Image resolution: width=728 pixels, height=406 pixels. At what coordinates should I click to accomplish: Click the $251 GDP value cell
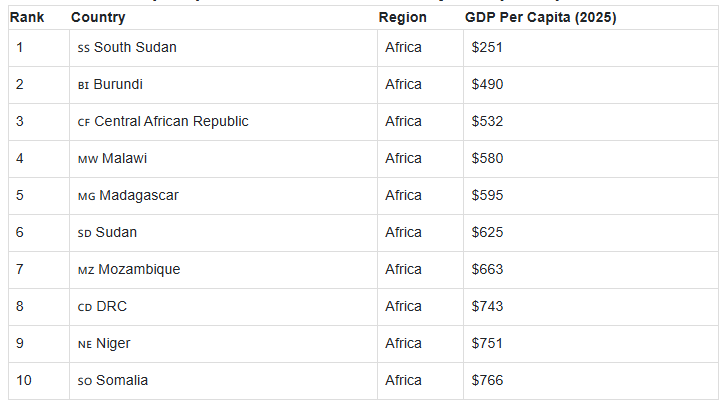(591, 48)
